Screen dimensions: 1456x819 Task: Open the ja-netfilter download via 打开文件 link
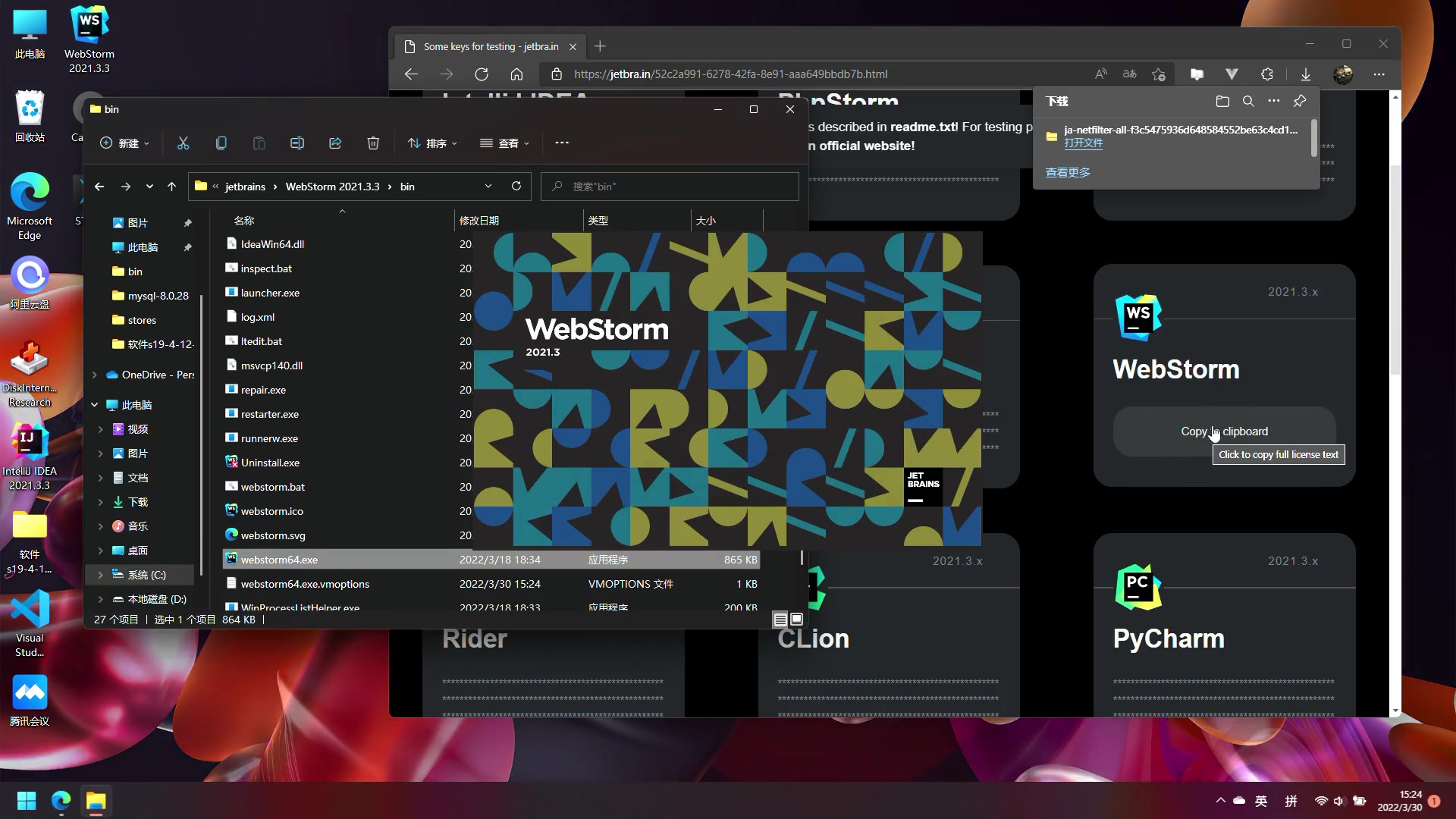click(1083, 143)
